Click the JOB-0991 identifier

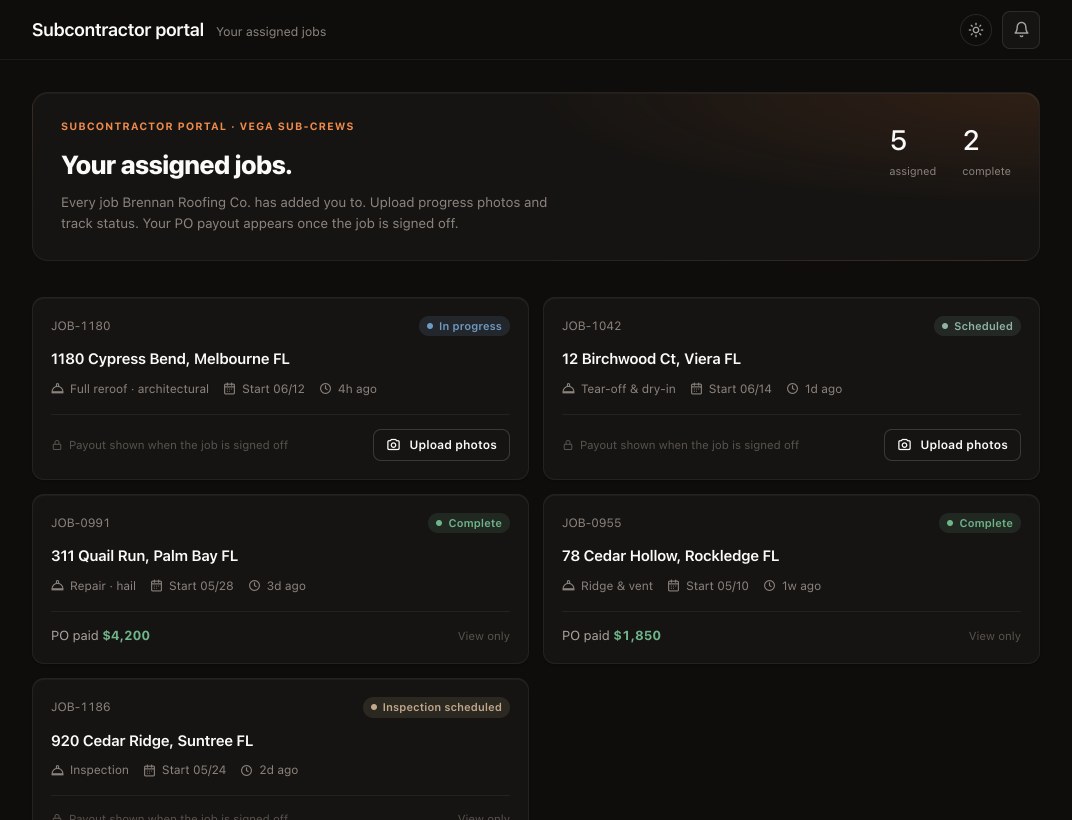pos(81,523)
